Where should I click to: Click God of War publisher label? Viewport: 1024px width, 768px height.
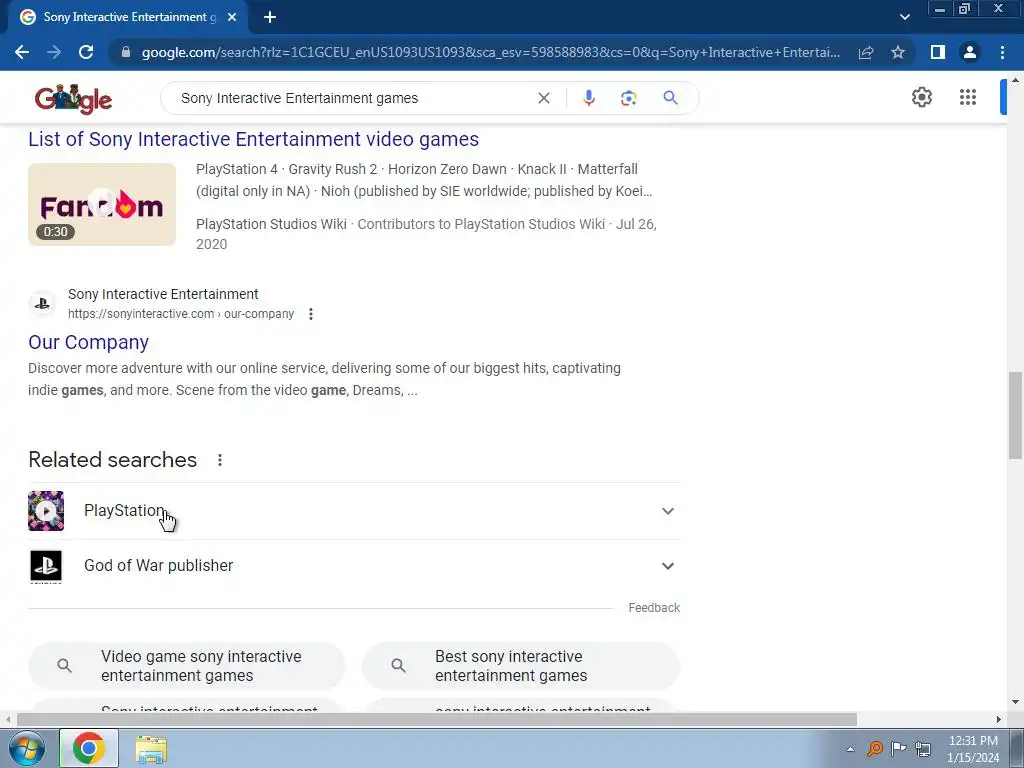[x=159, y=566]
